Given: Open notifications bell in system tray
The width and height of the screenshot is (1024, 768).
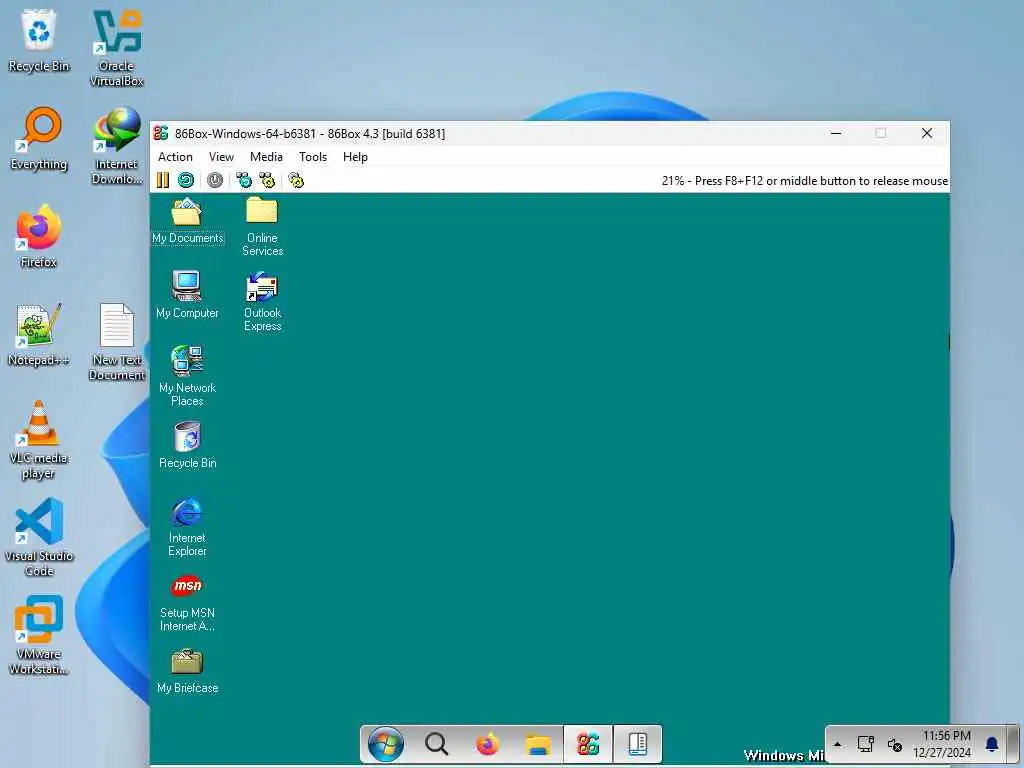Looking at the screenshot, I should pyautogui.click(x=992, y=744).
